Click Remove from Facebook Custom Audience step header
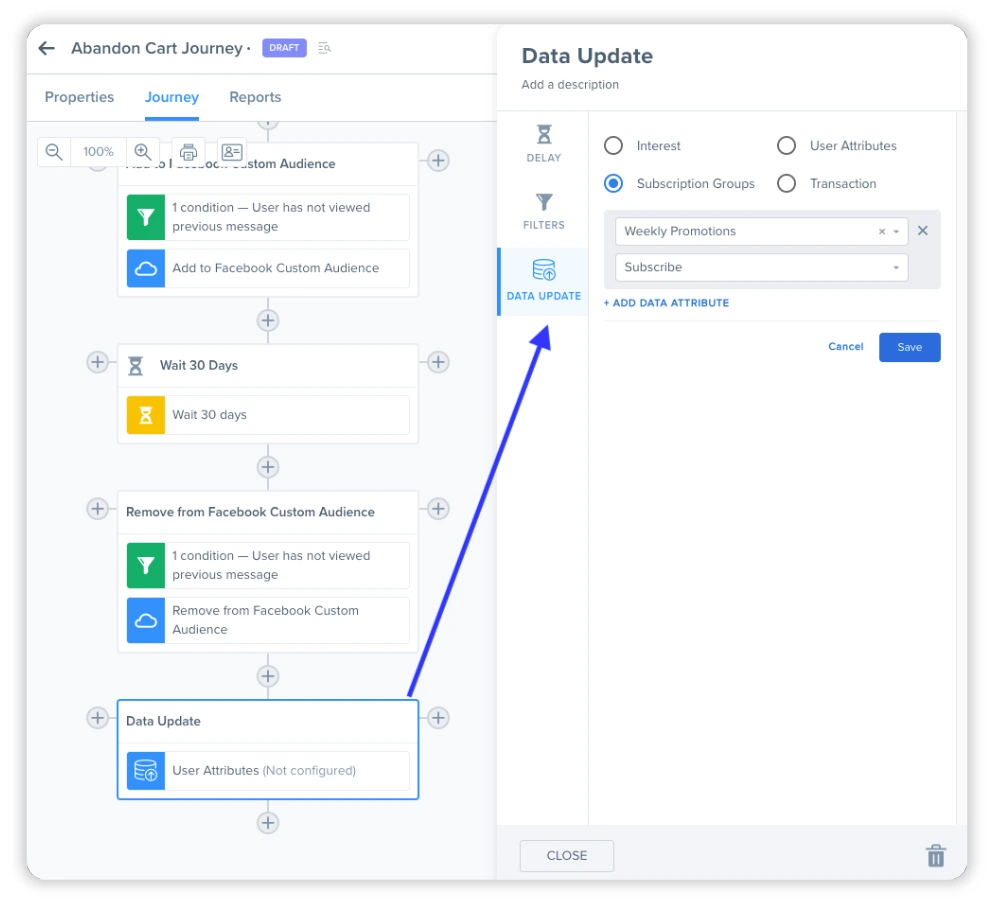 268,512
